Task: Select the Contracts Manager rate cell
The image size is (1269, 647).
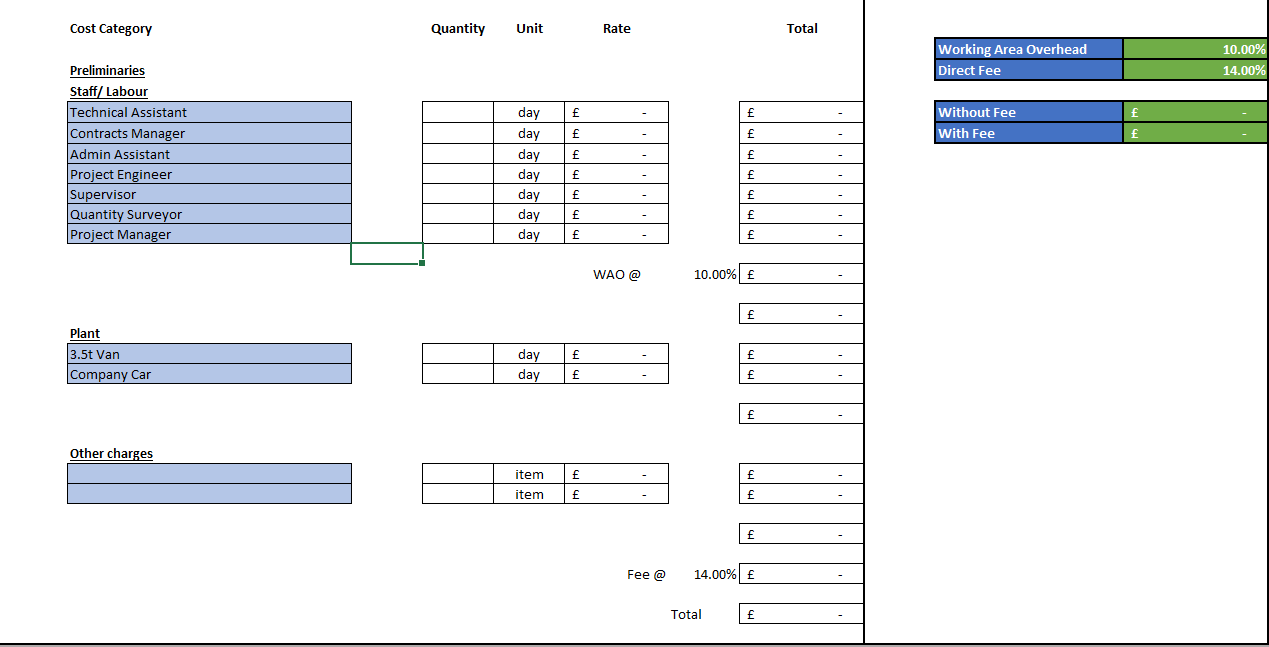Action: tap(616, 133)
